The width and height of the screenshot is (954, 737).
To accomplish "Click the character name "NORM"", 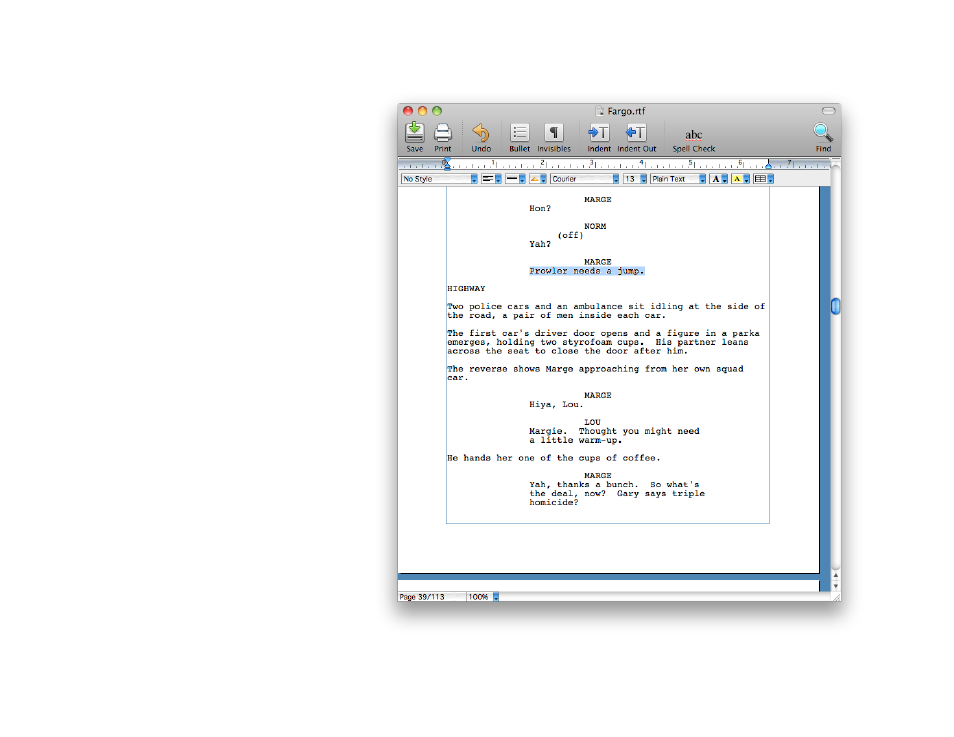I will pos(595,226).
